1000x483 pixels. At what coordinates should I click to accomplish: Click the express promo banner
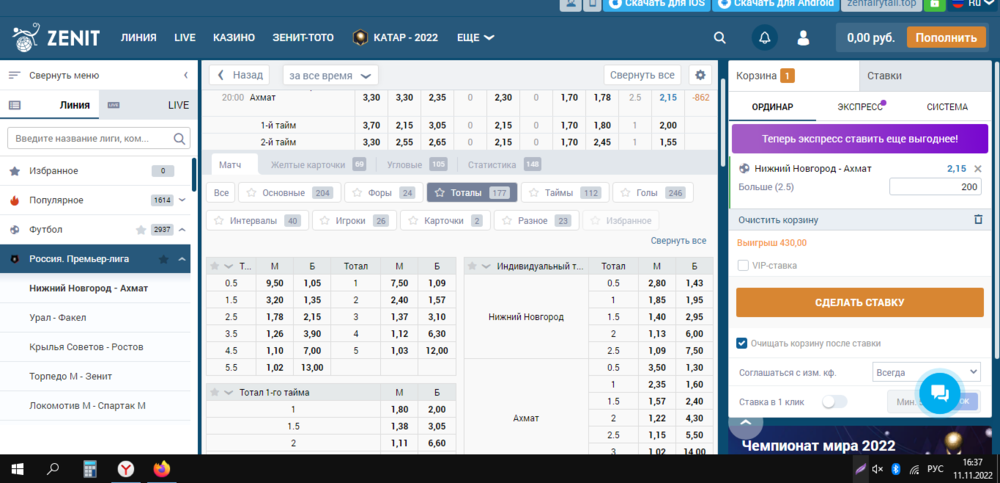860,138
